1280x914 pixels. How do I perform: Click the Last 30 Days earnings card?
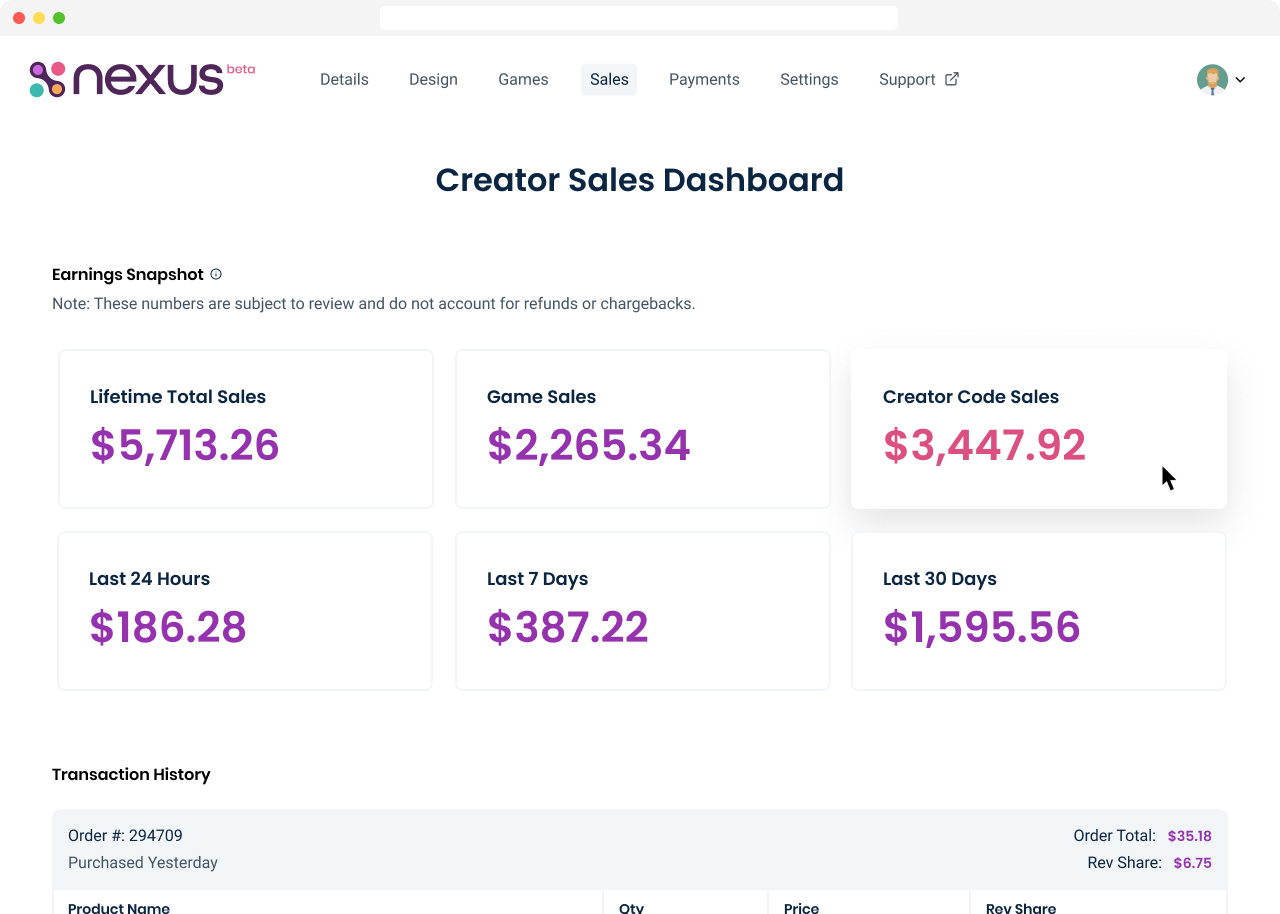[1038, 610]
